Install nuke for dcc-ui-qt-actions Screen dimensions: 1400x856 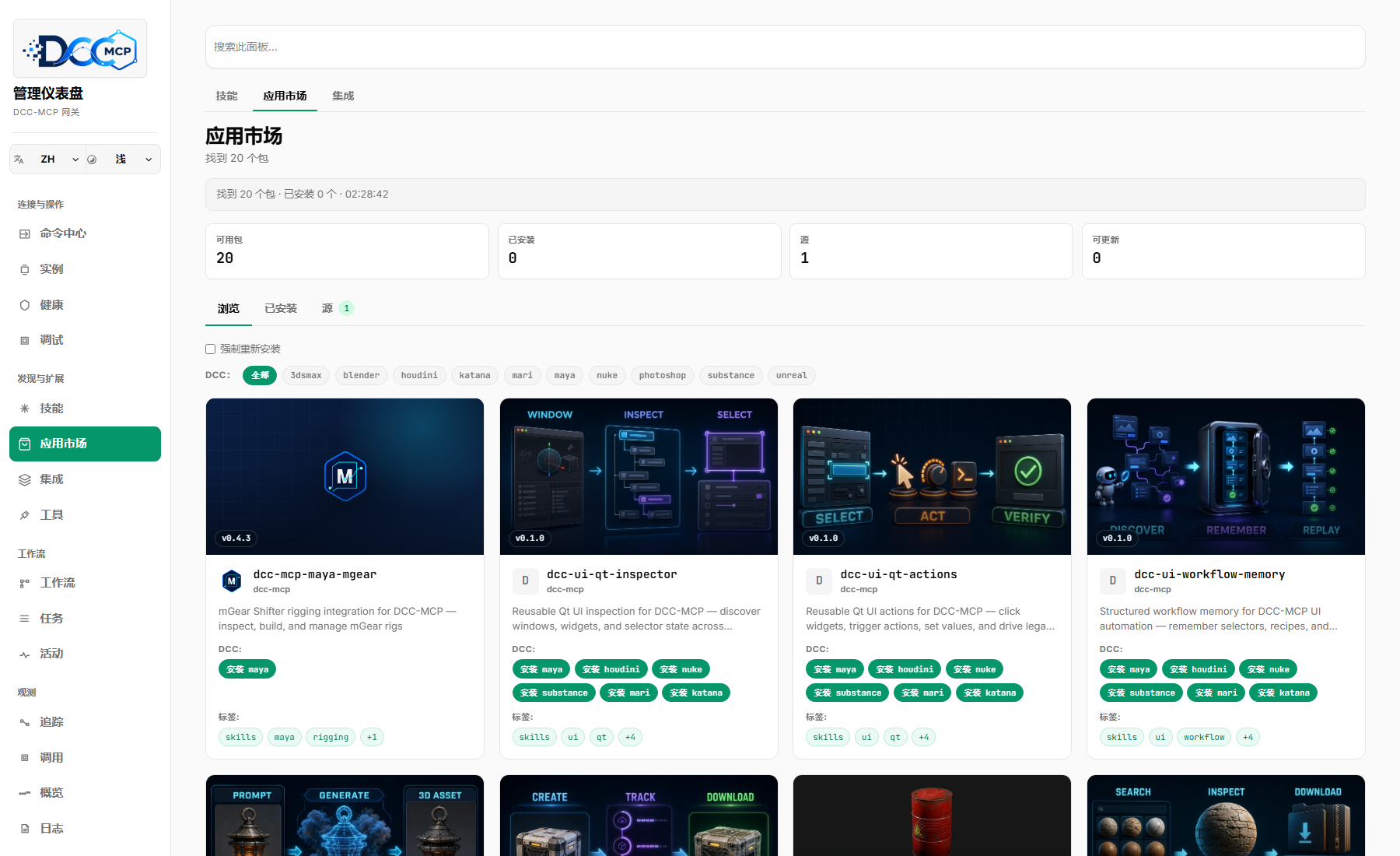click(975, 669)
